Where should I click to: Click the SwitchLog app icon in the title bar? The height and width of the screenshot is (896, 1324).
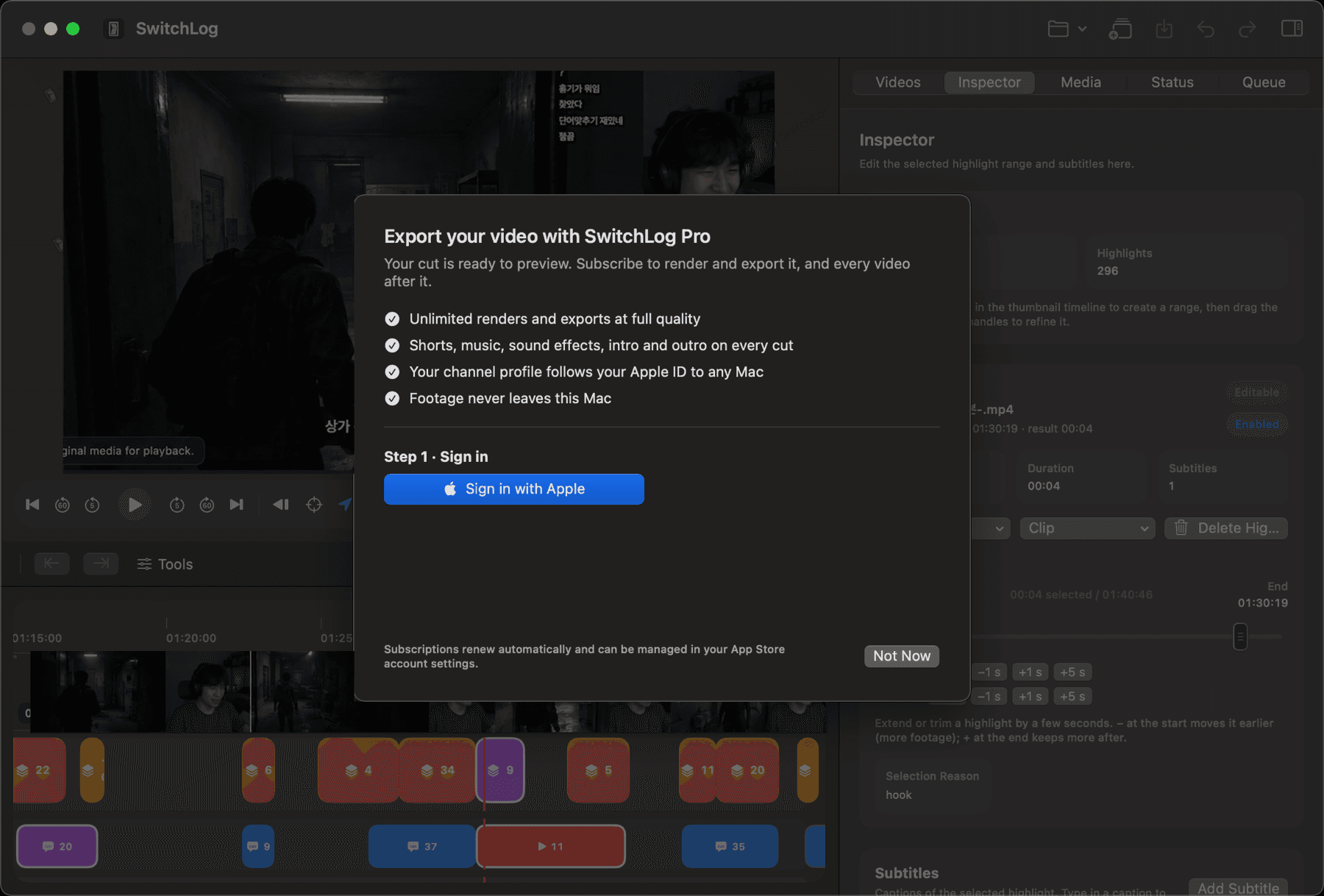[113, 29]
